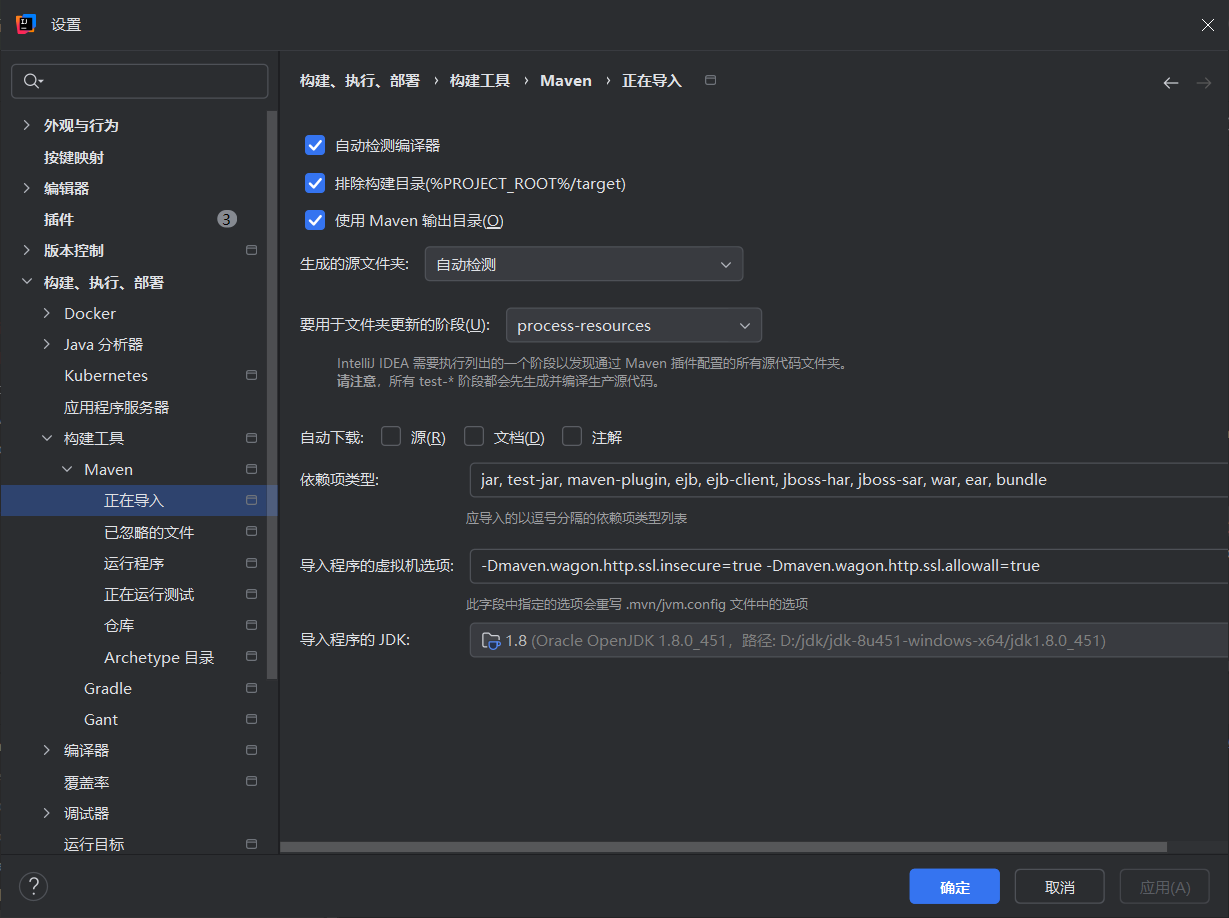
Task: Expand the 外观与行为 section
Action: point(27,125)
